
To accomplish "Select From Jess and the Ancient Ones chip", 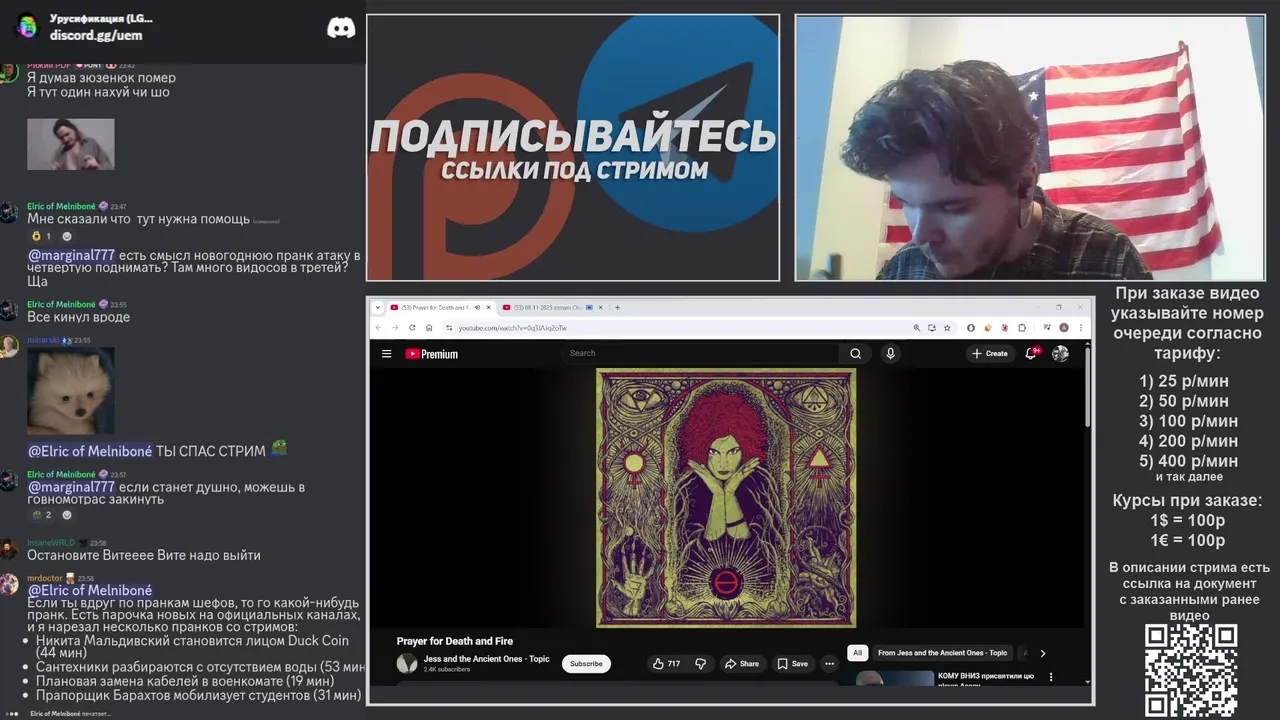I will (x=942, y=653).
